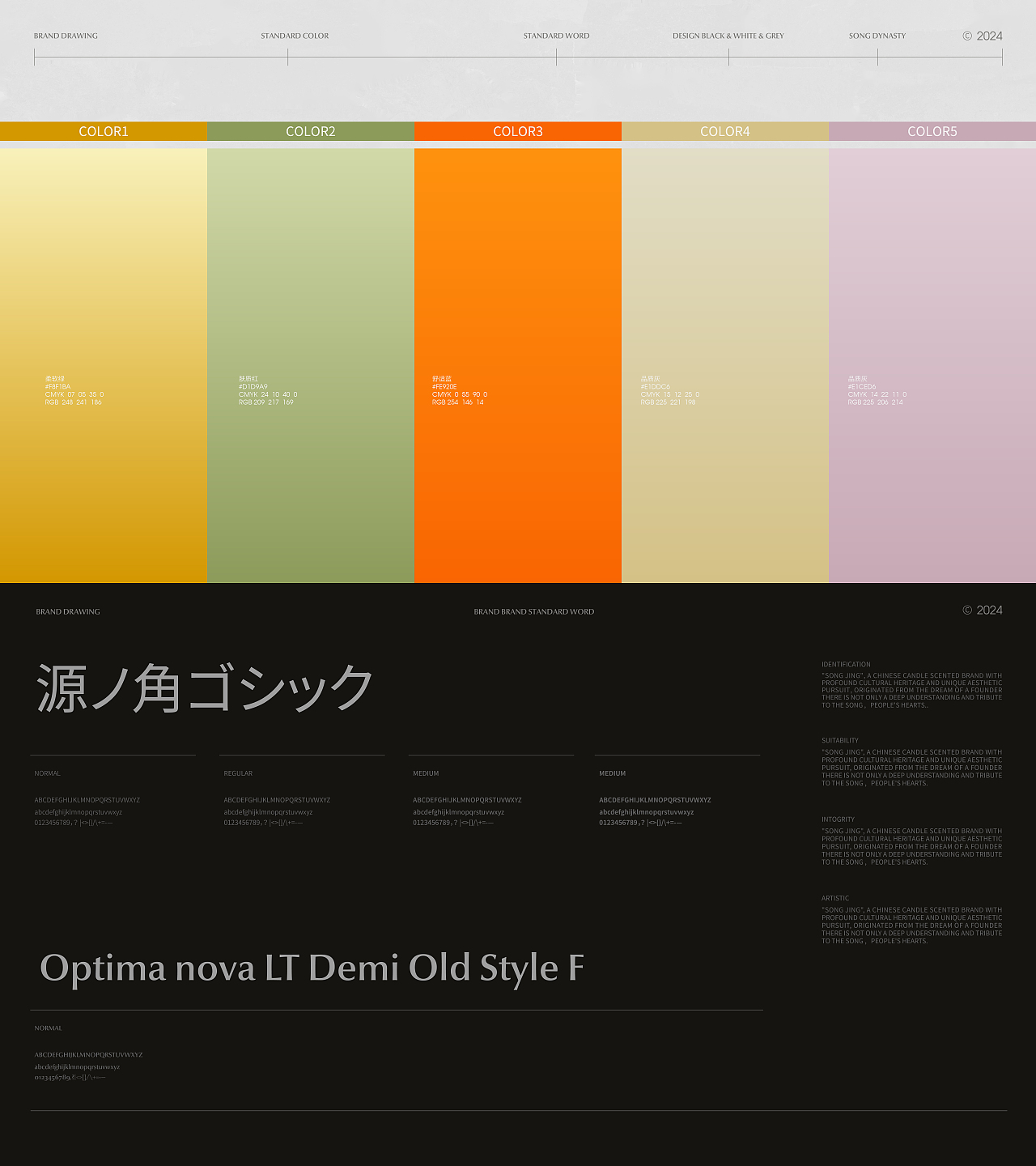
Task: Select the pink mauve gradient swatch under COLOR5
Action: tap(932, 365)
